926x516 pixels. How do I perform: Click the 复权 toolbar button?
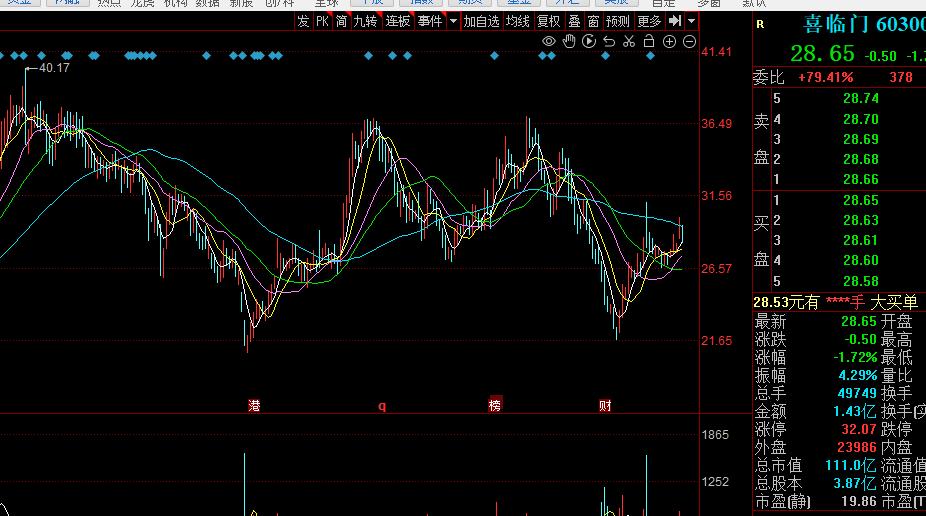[x=548, y=21]
